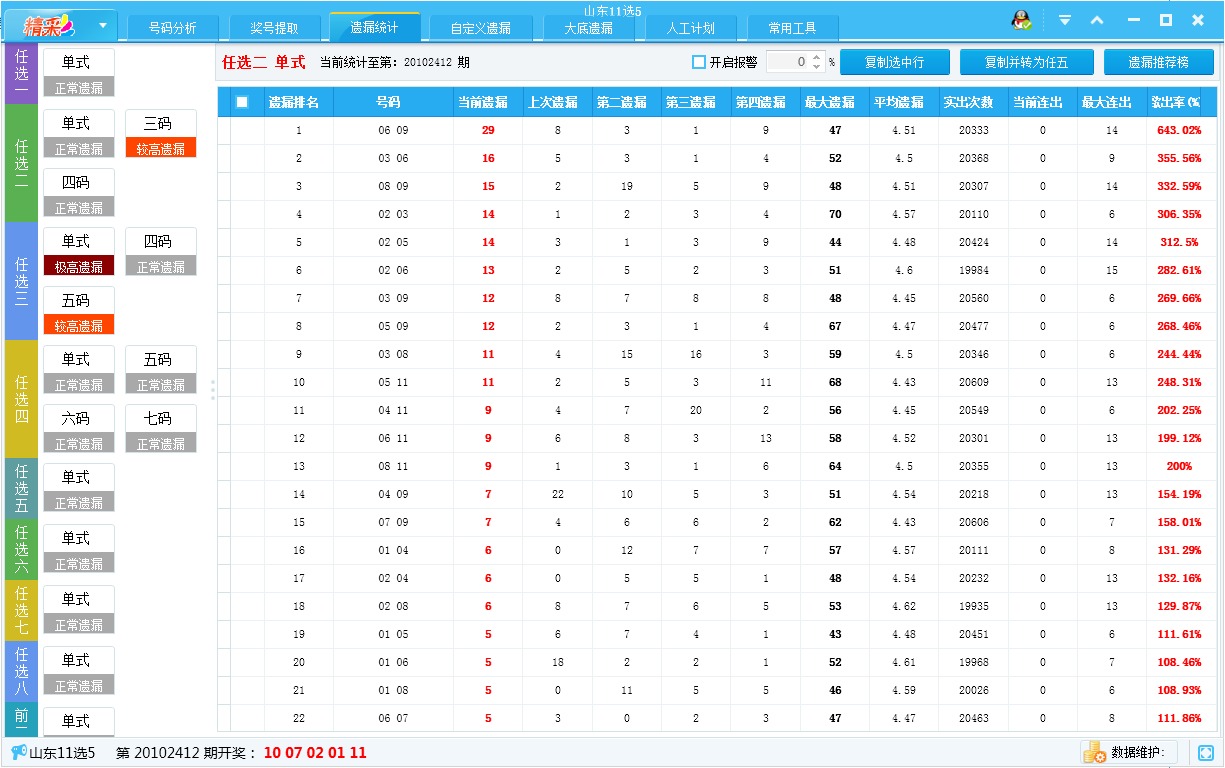Screen dimensions: 1225x768
Task: Switch to the 自定义遗漏 tab
Action: click(x=481, y=28)
